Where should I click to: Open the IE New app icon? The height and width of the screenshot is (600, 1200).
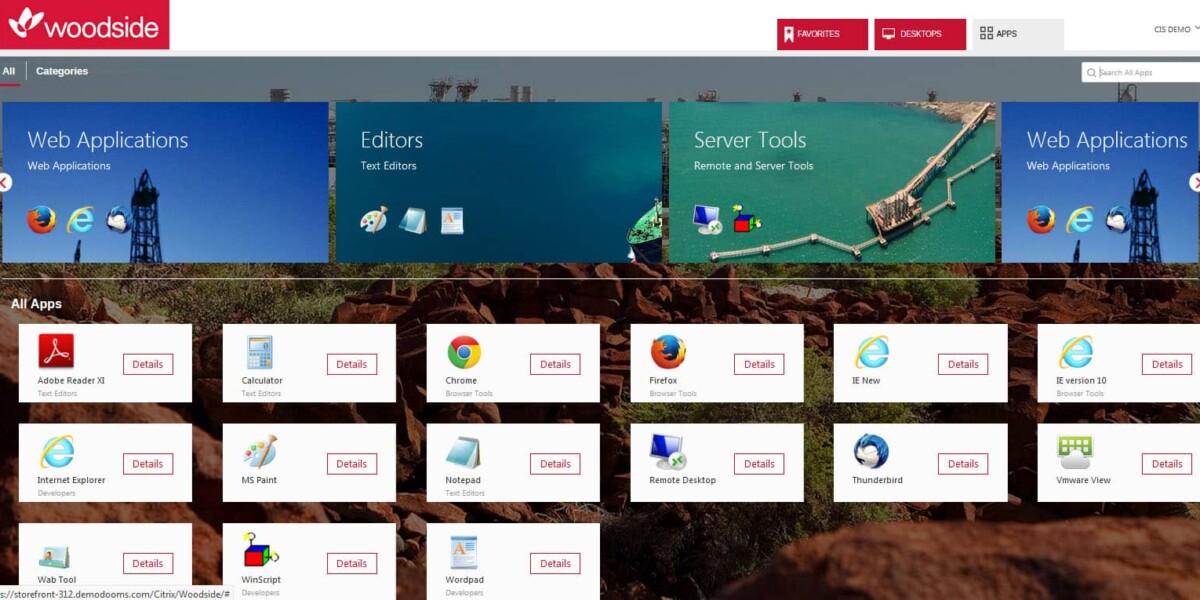[x=872, y=352]
